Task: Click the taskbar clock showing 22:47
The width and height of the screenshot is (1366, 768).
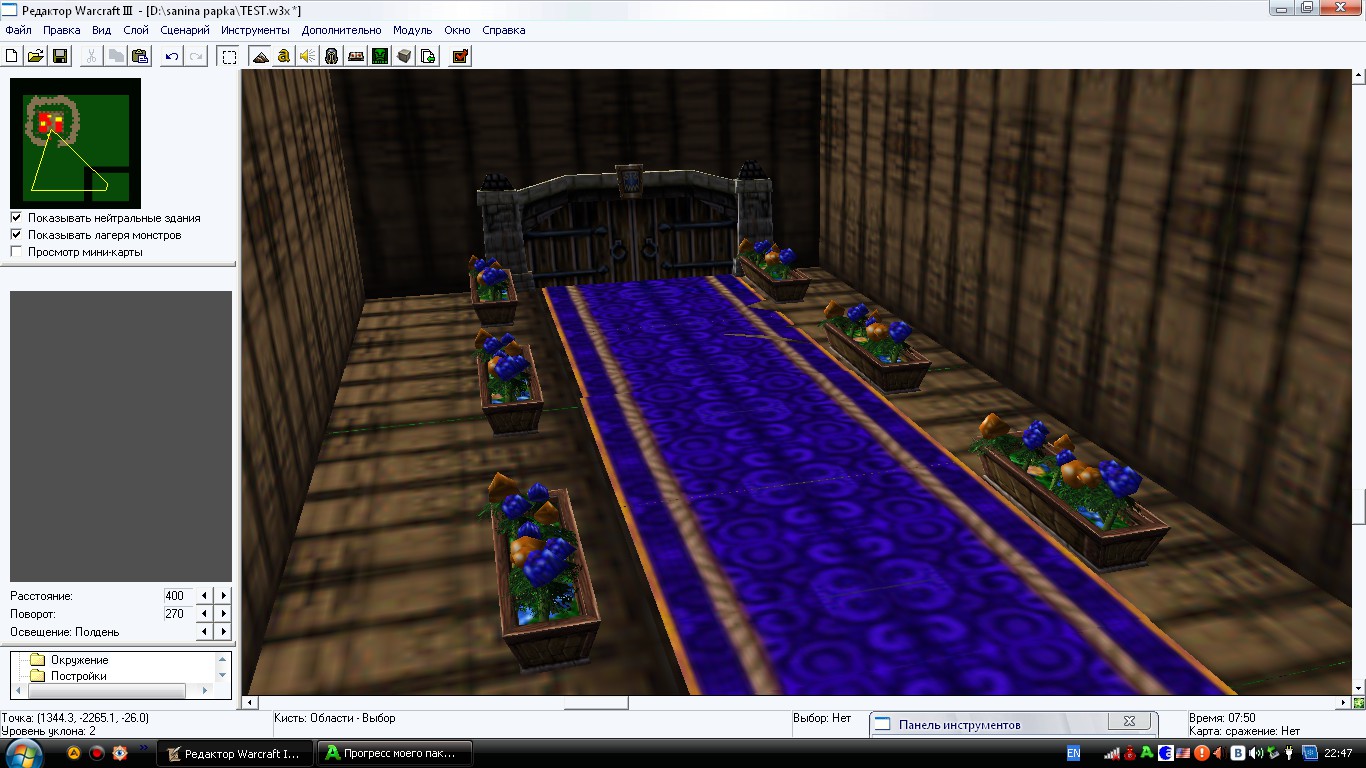Action: (x=1338, y=753)
